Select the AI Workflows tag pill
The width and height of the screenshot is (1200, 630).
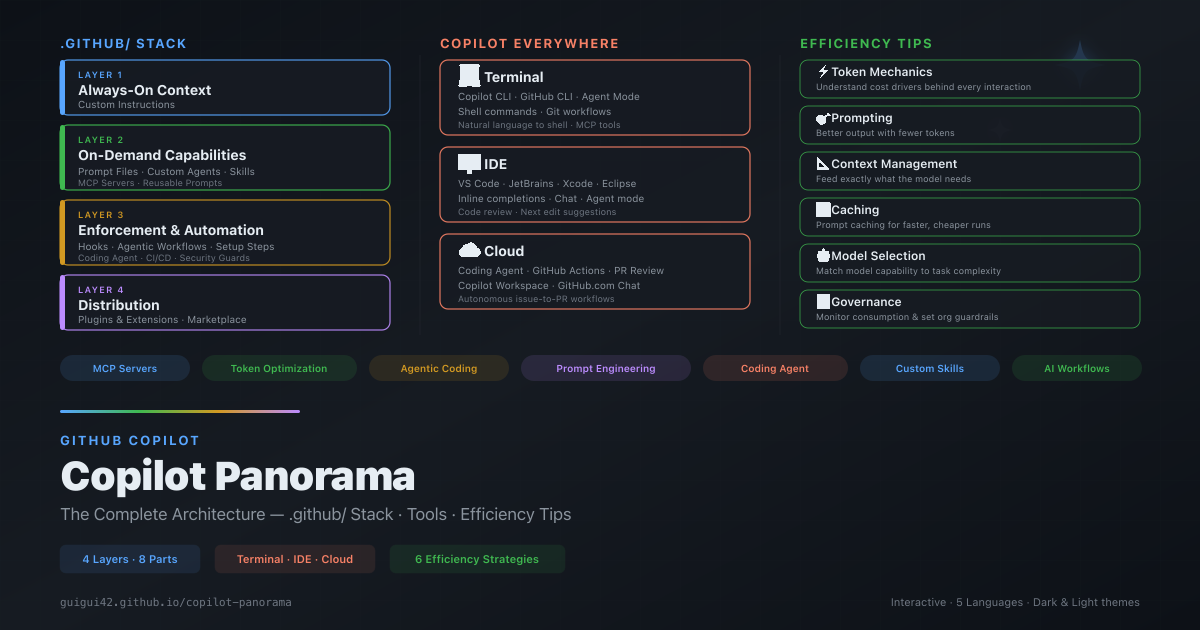(x=1077, y=368)
